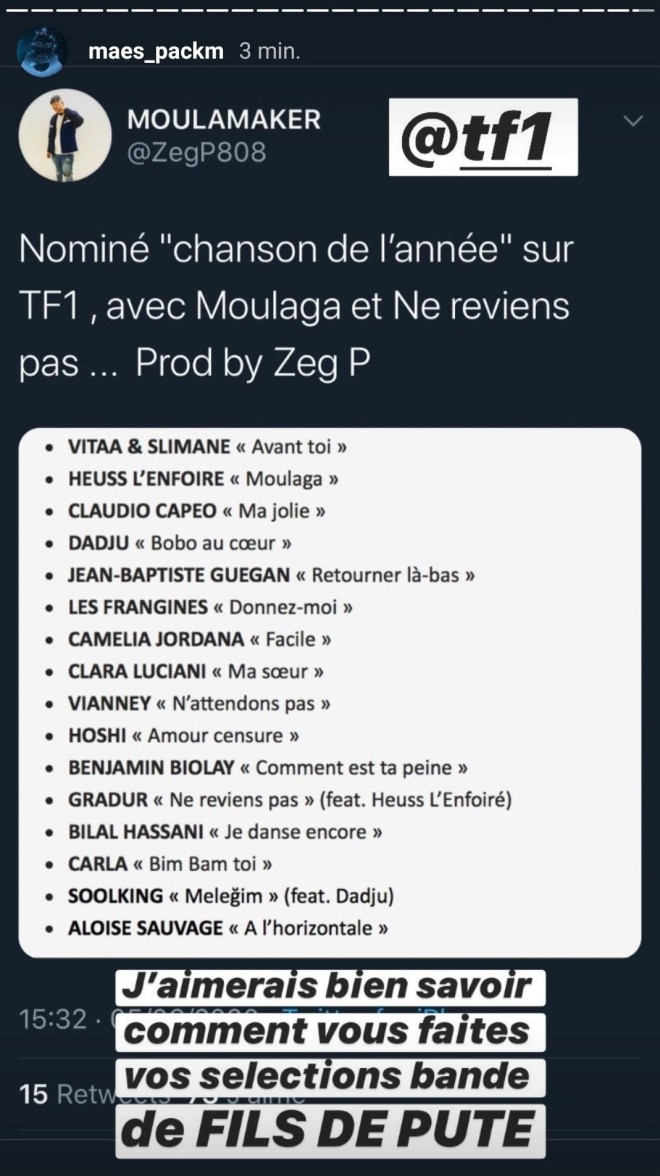
Task: Expand the tweet options chevron
Action: click(x=632, y=121)
